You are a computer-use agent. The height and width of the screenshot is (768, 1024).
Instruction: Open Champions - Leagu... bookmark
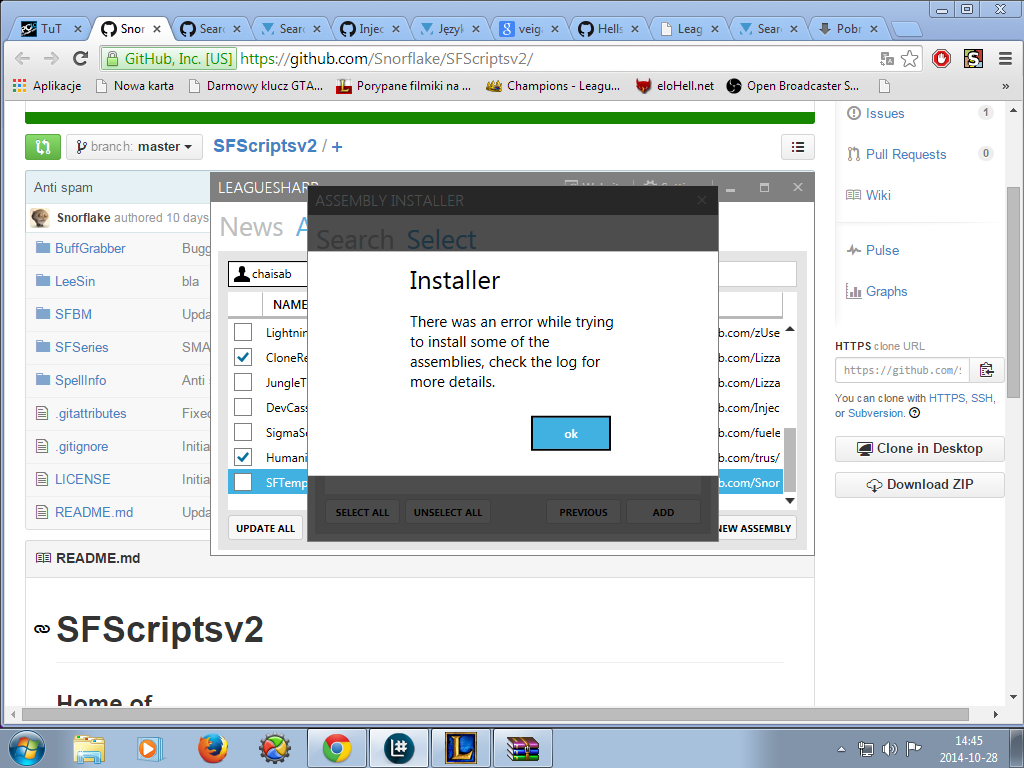553,86
